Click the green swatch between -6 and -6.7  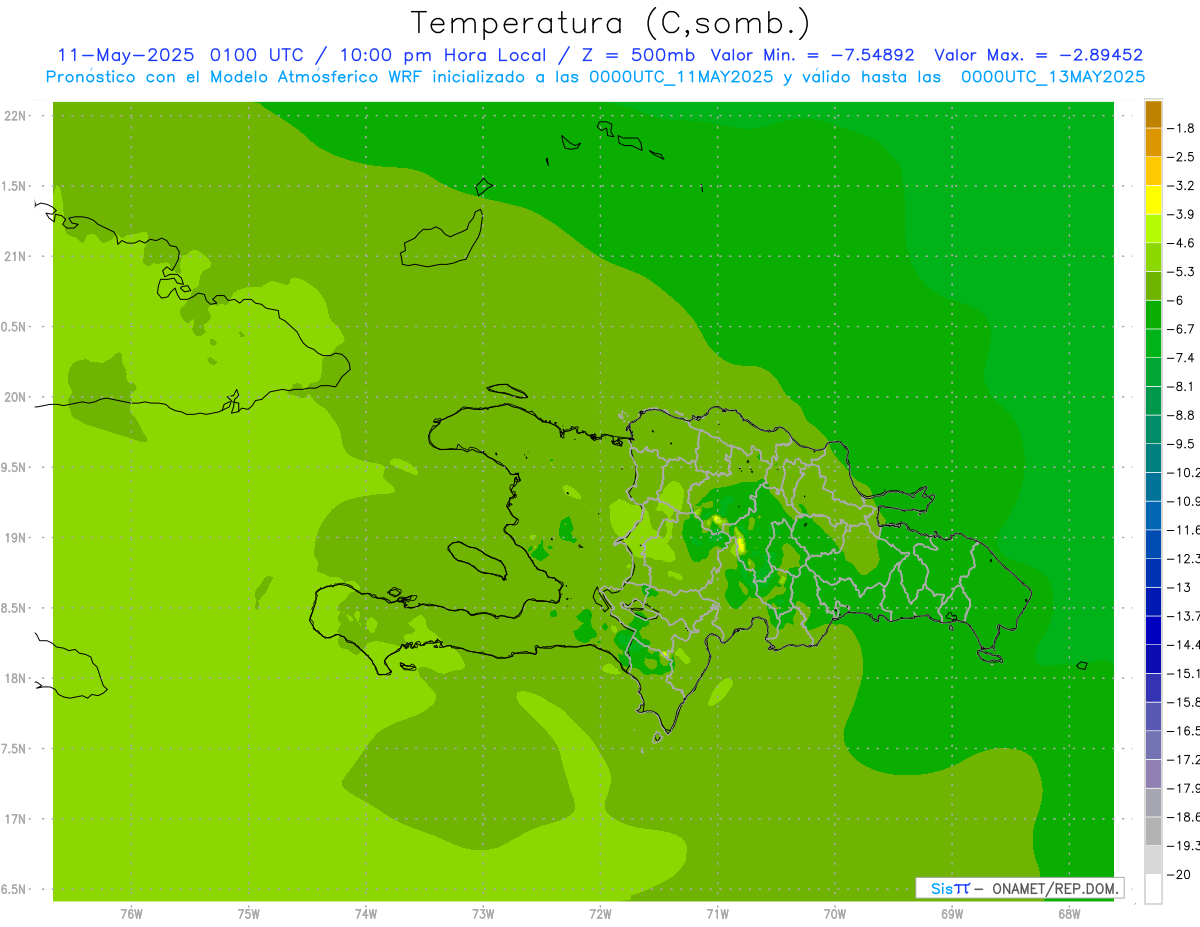[x=1153, y=314]
